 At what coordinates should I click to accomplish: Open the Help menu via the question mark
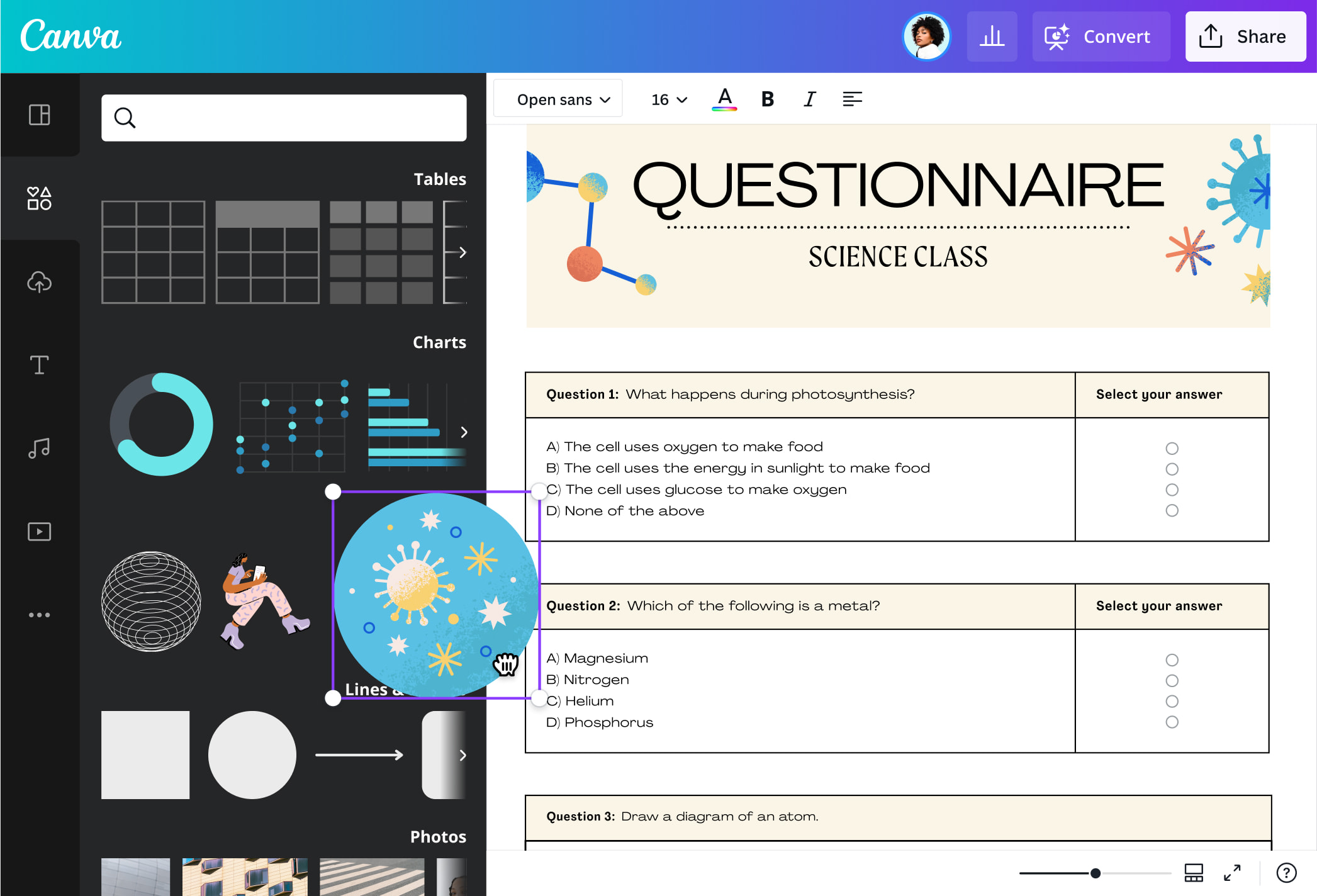tap(1286, 872)
